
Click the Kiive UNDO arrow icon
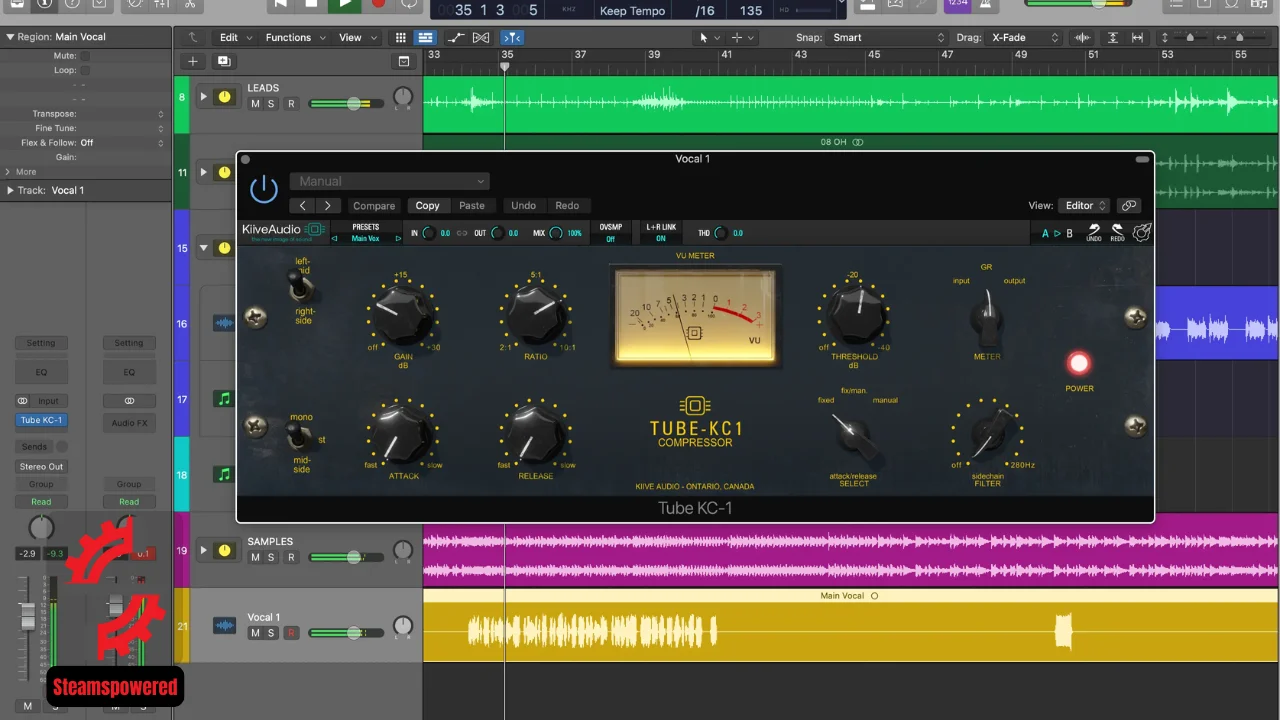[x=1094, y=232]
